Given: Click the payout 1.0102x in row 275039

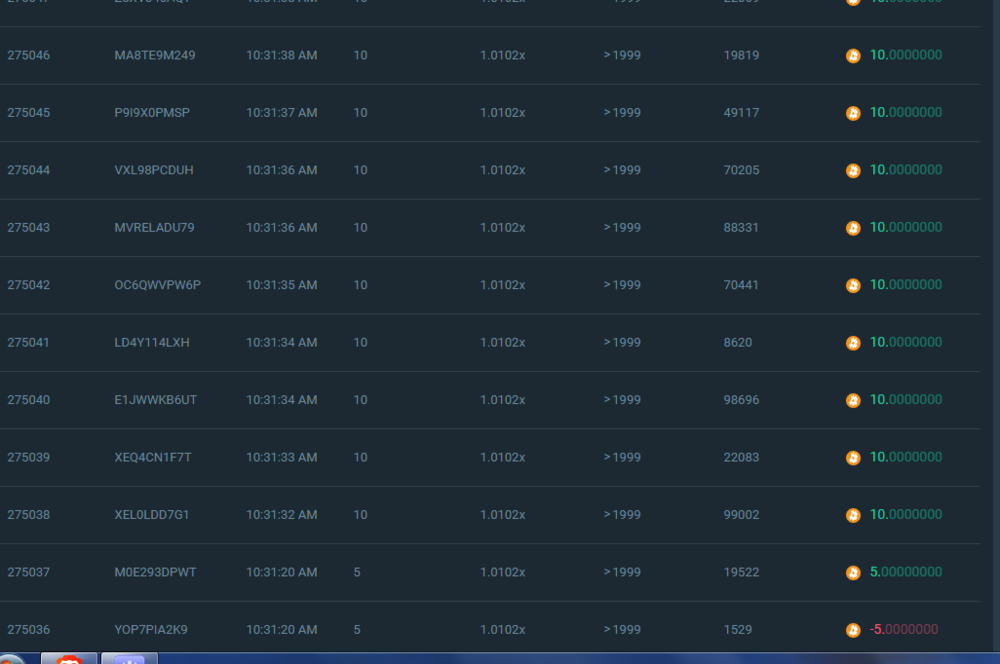Looking at the screenshot, I should [502, 457].
